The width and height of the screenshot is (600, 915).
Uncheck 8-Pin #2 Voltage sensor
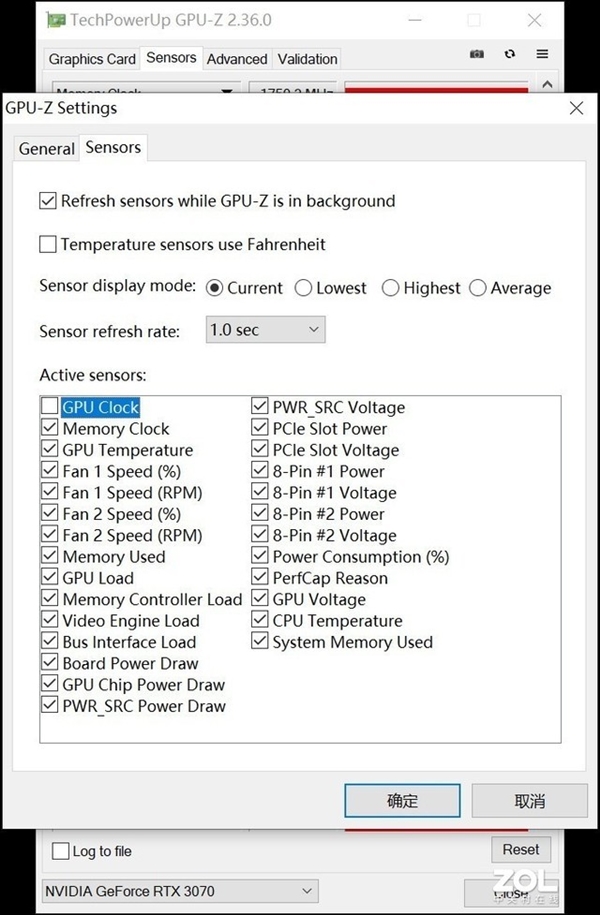point(260,535)
